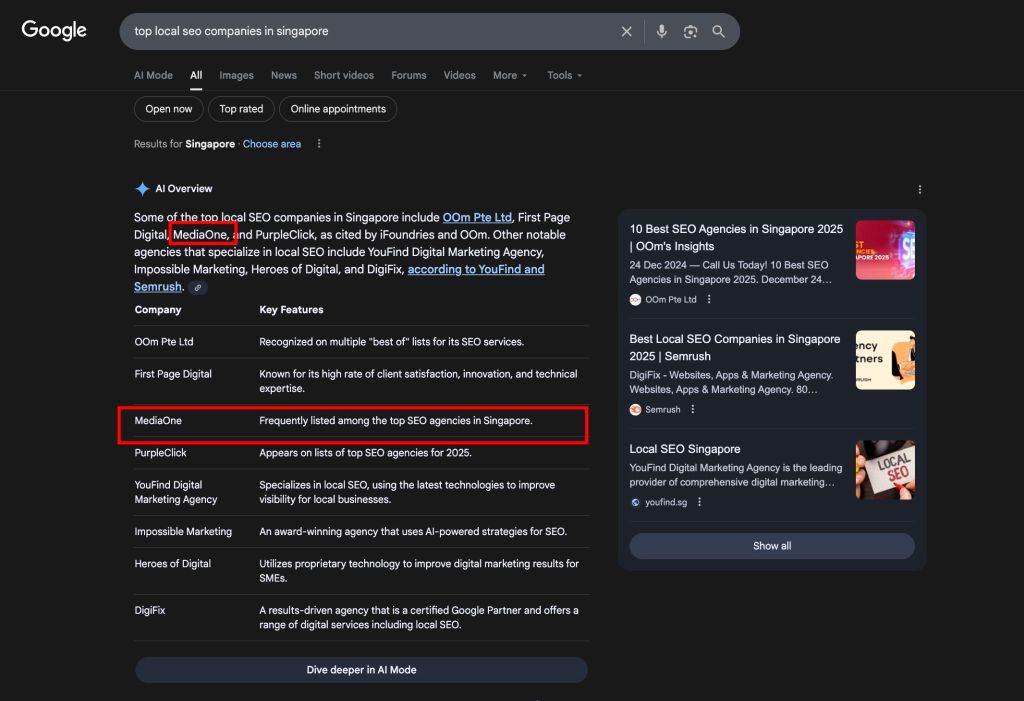Screen dimensions: 1024x701
Task: Switch to Images tab
Action: coord(236,75)
